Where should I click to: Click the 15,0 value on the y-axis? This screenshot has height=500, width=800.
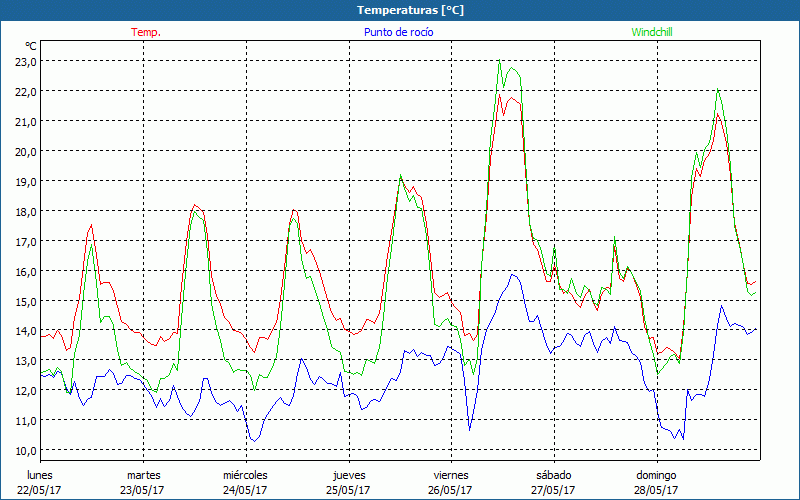(25, 301)
